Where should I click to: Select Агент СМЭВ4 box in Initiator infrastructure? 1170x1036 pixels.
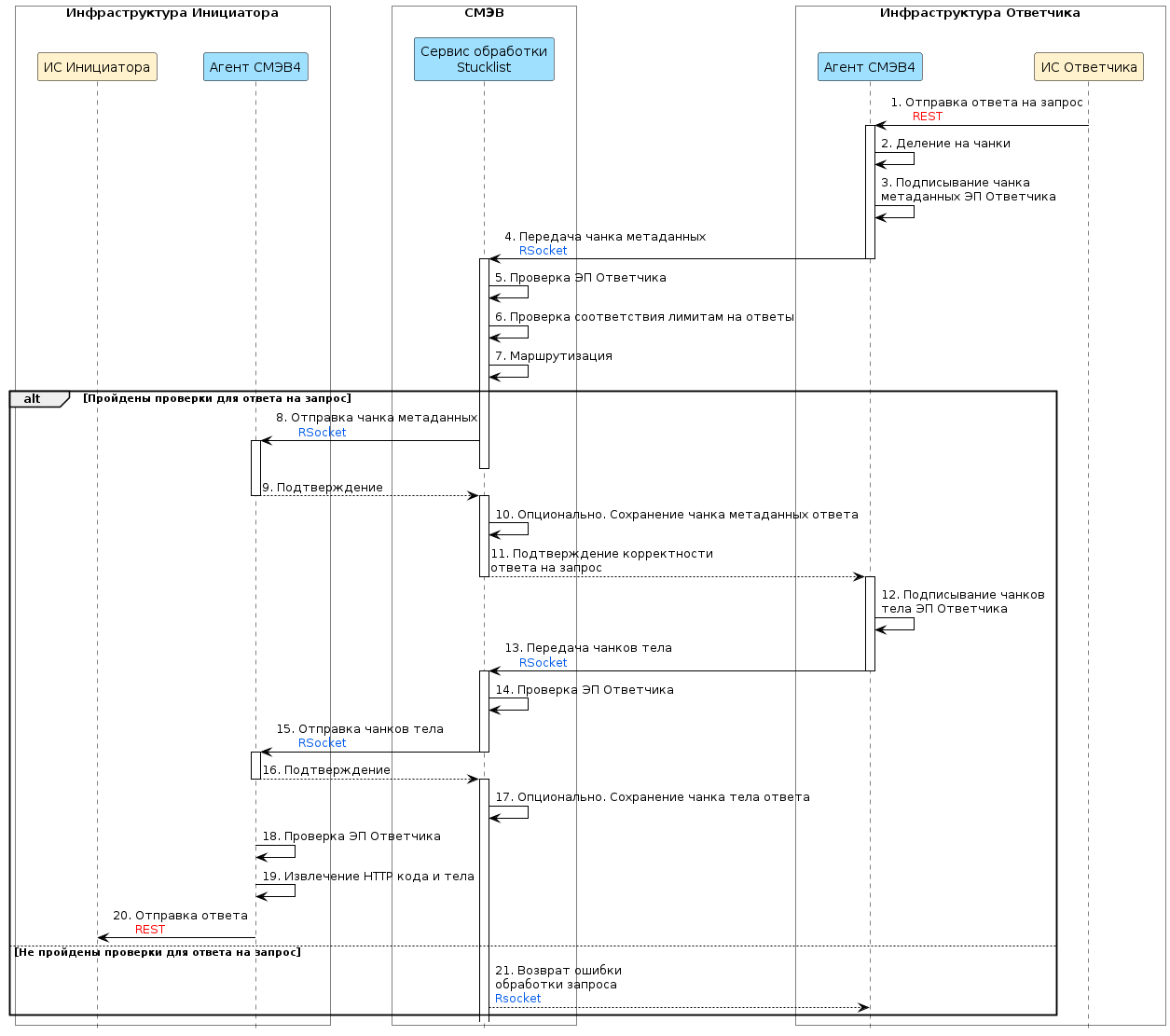(255, 67)
